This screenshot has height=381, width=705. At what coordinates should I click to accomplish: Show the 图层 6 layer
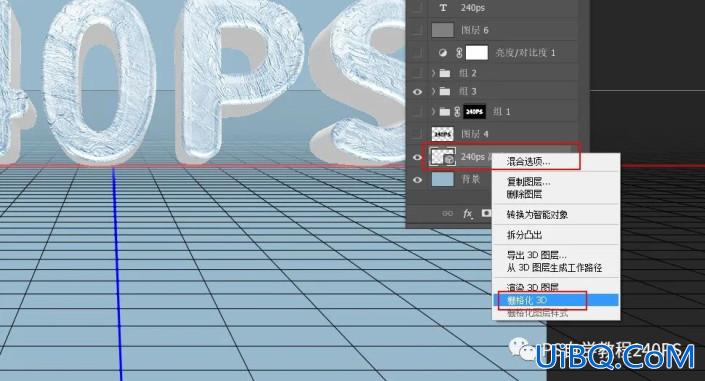[417, 30]
